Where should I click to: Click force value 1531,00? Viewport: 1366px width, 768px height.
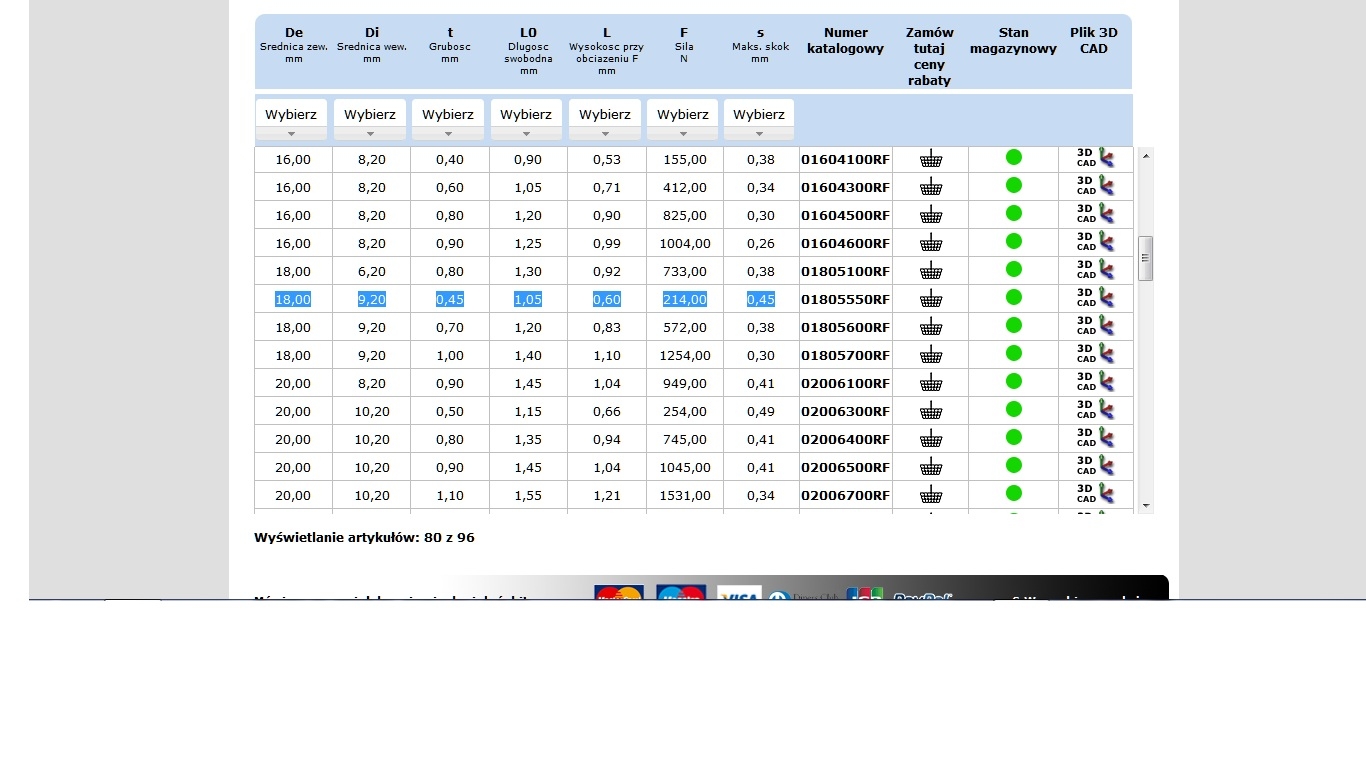(x=685, y=495)
